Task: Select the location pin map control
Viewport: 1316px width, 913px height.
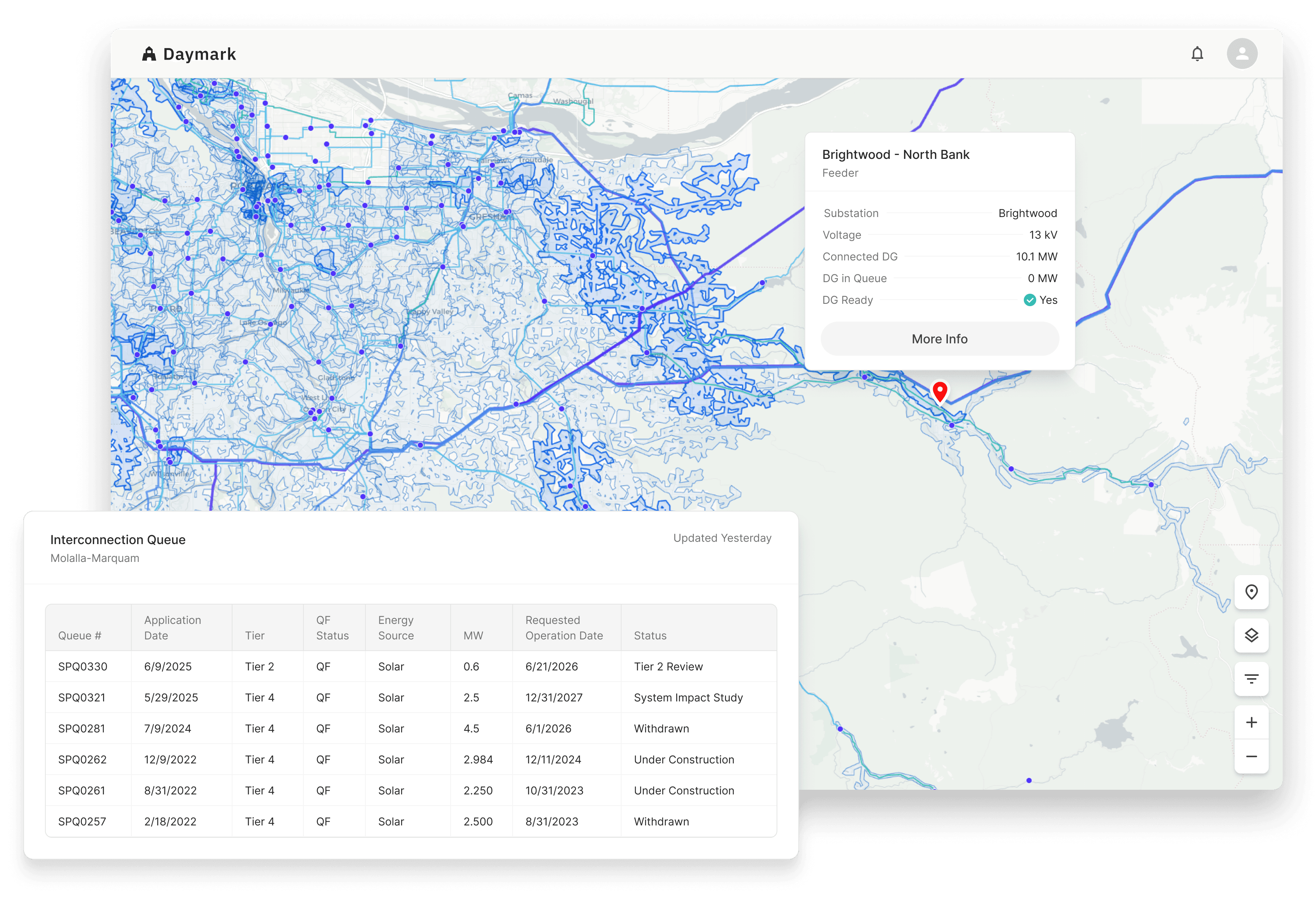Action: pyautogui.click(x=1251, y=593)
